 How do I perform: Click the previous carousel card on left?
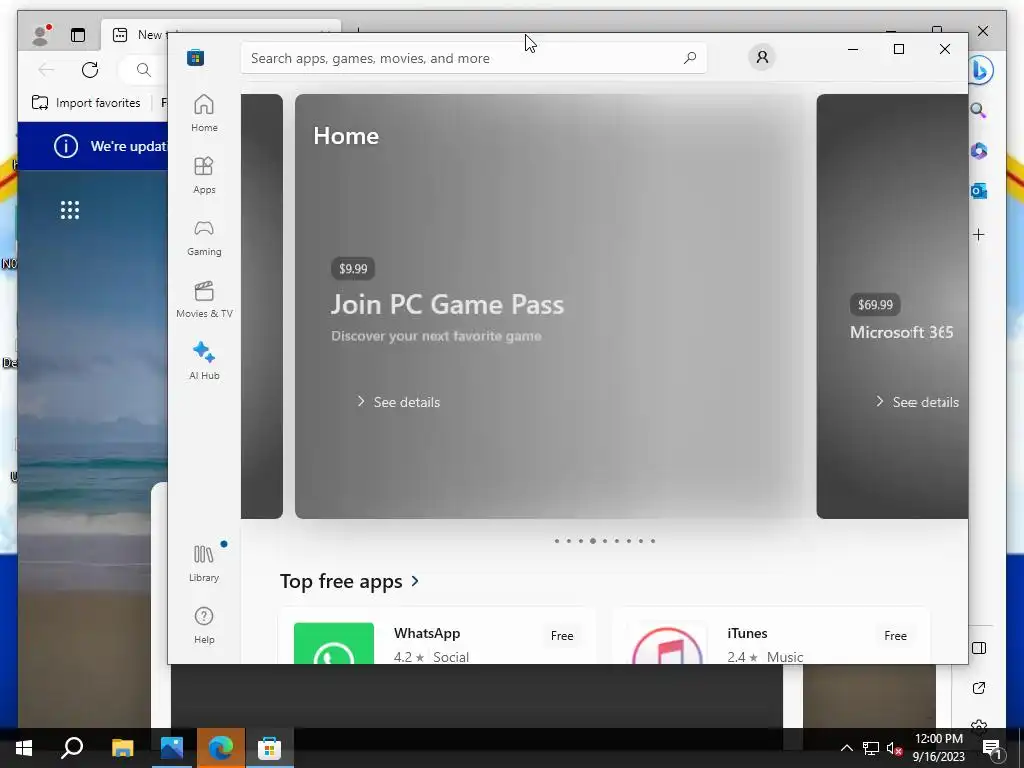point(262,306)
